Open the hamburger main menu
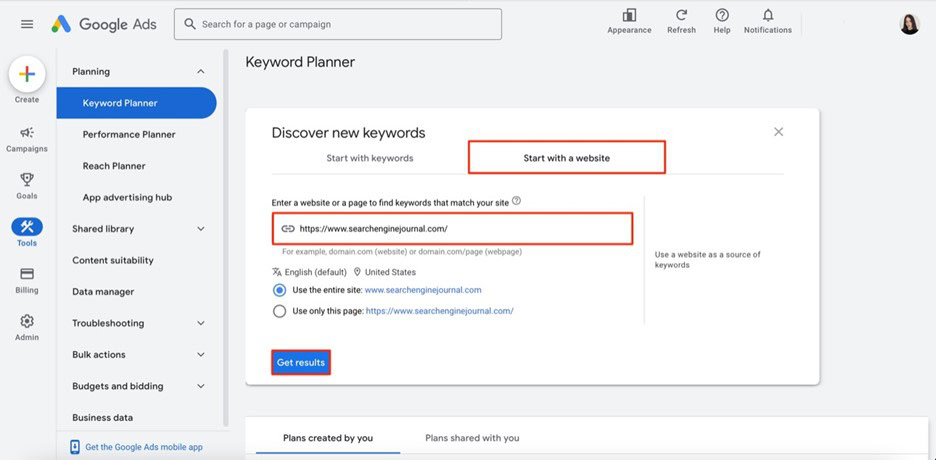The width and height of the screenshot is (936, 460). click(27, 24)
